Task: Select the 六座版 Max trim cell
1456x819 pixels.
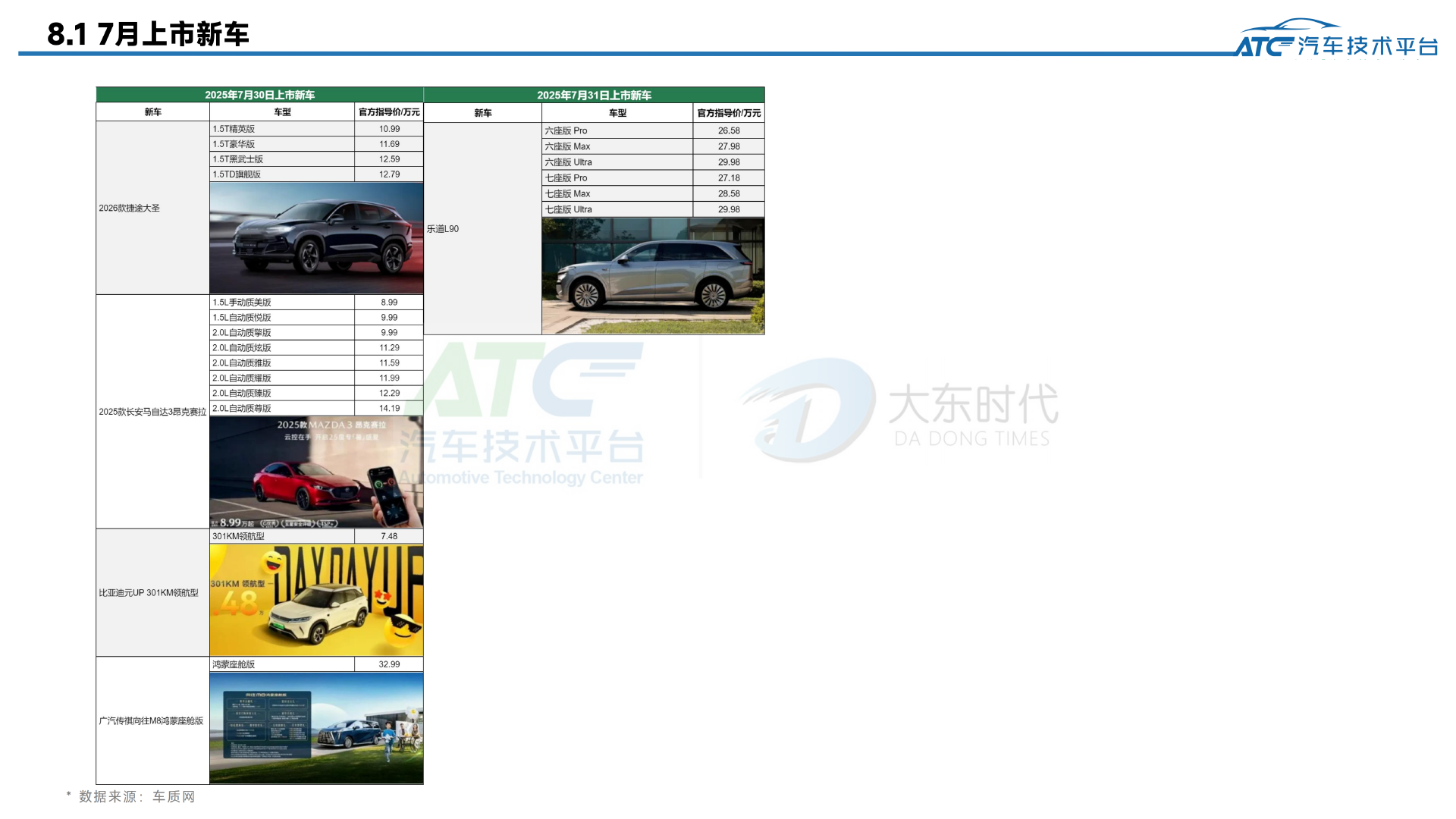Action: [x=617, y=146]
